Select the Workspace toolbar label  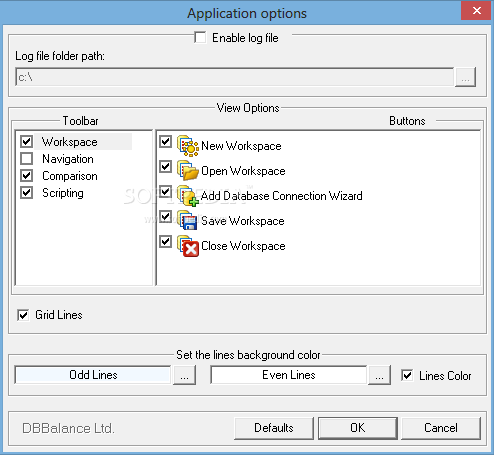pyautogui.click(x=70, y=142)
